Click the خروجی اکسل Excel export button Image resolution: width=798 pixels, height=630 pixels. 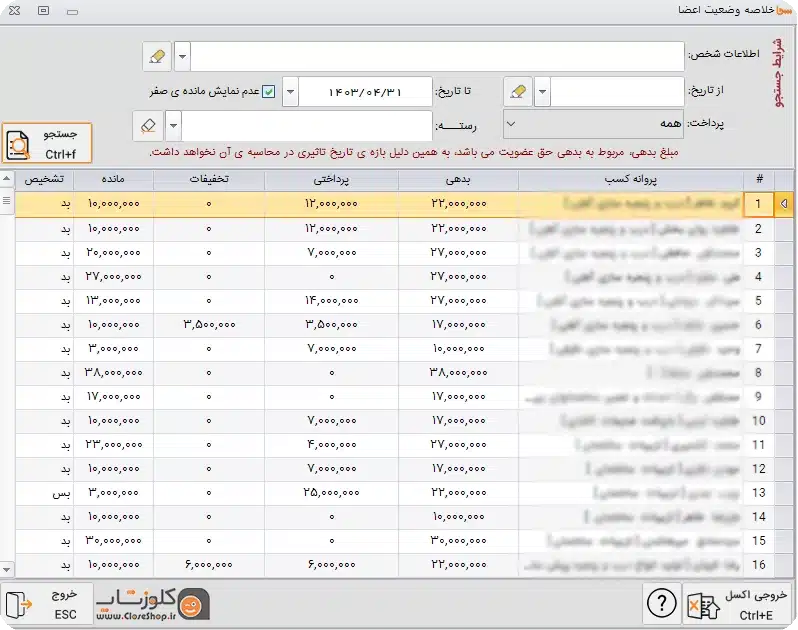738,604
